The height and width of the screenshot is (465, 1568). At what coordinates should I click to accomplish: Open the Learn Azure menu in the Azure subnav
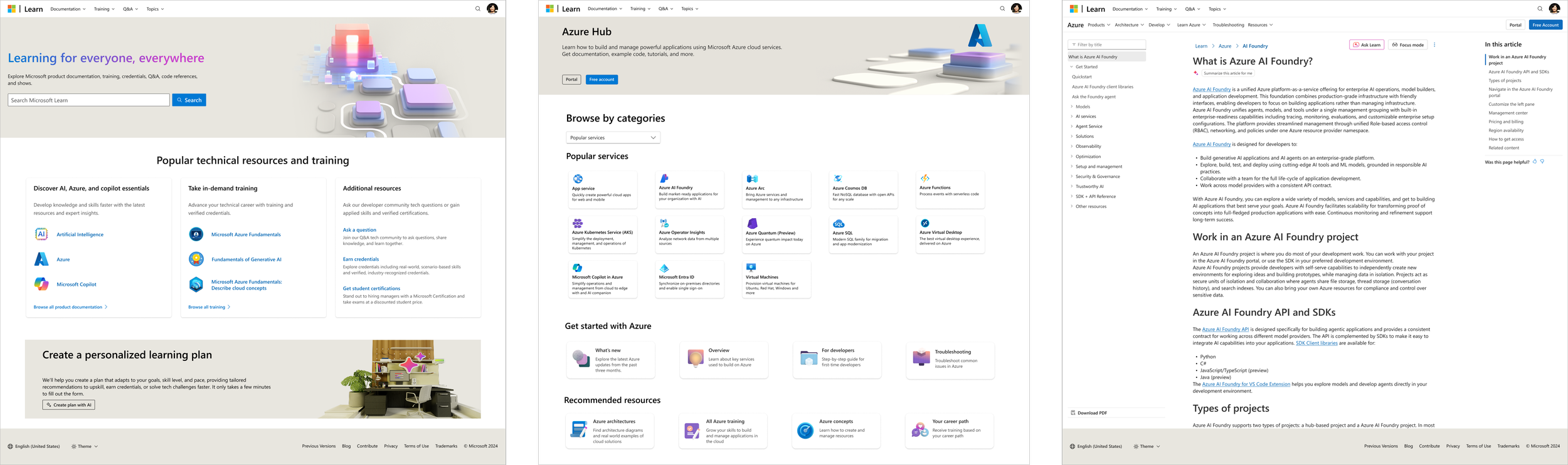pos(1191,25)
